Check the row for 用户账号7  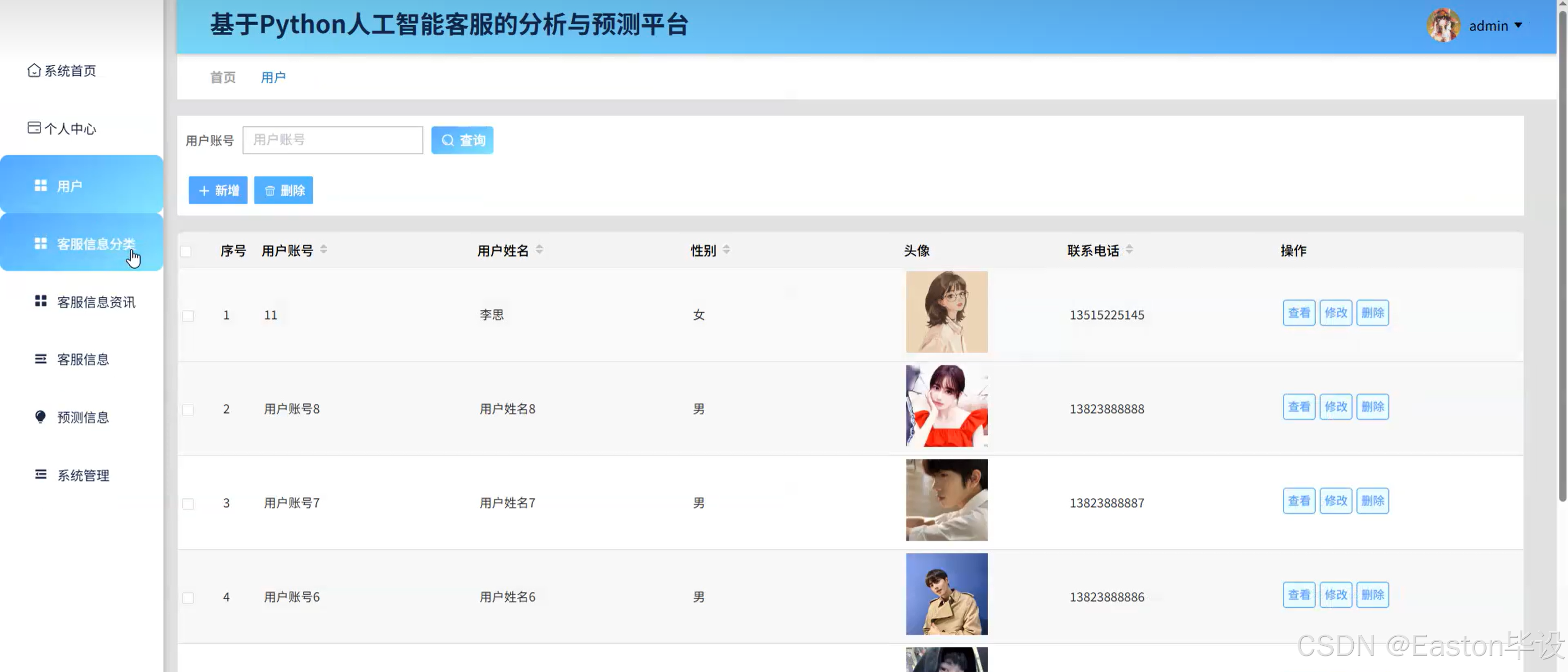[188, 504]
